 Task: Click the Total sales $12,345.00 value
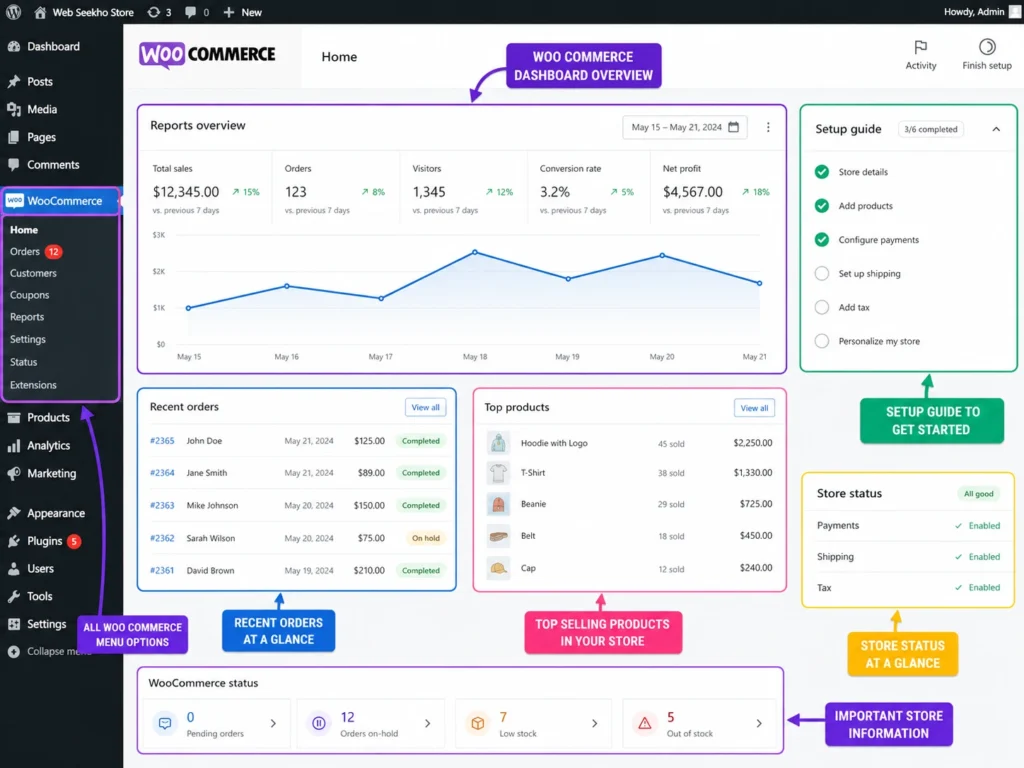[x=186, y=191]
